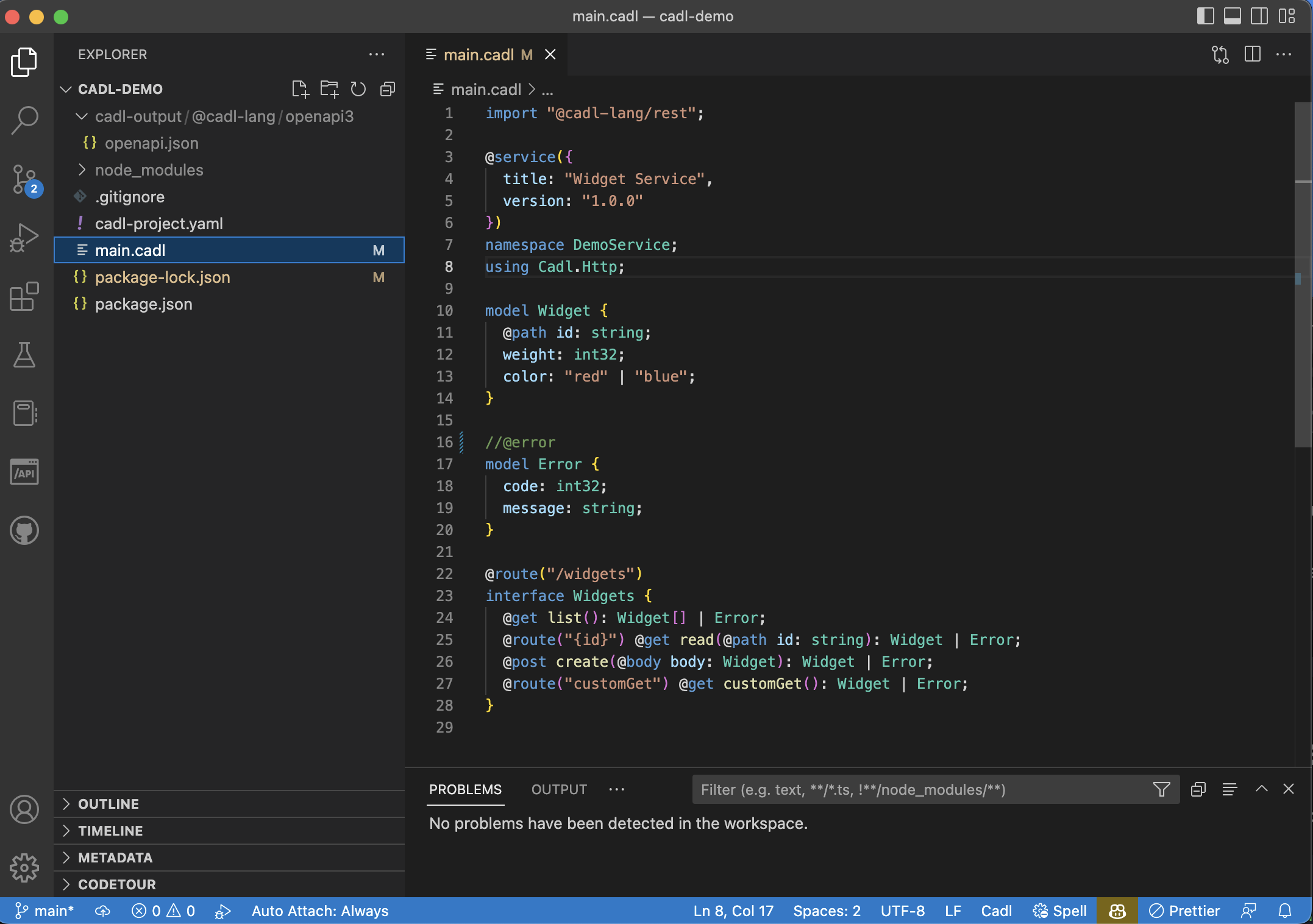Click the Prettier formatter in the status bar

pyautogui.click(x=1183, y=911)
